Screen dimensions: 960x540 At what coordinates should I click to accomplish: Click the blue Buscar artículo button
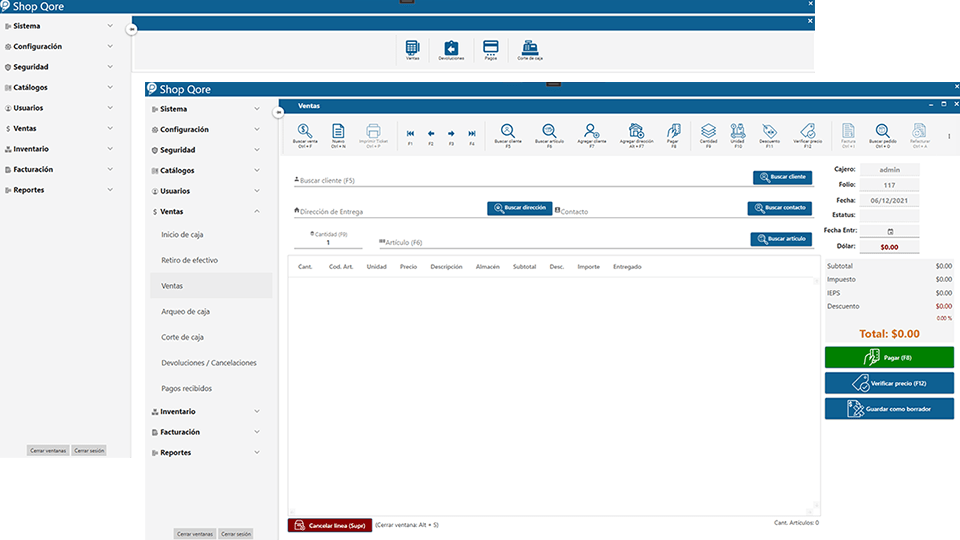pyautogui.click(x=781, y=239)
